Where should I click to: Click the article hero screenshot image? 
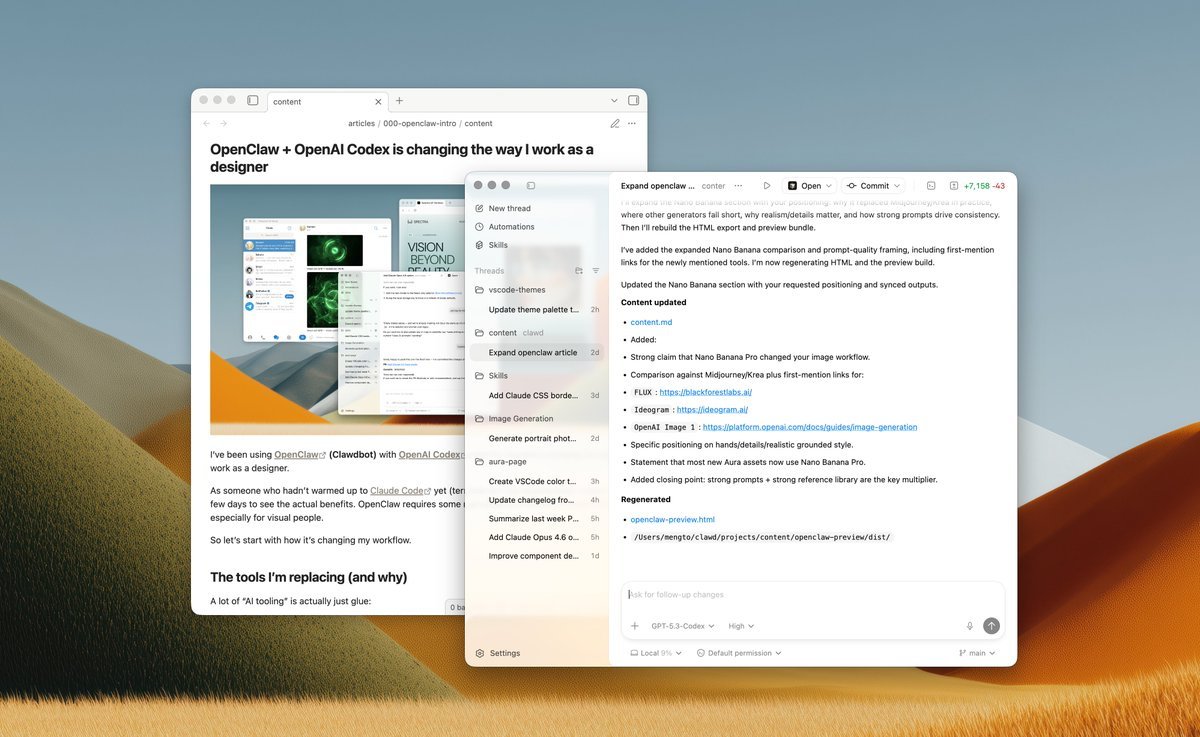tap(338, 309)
